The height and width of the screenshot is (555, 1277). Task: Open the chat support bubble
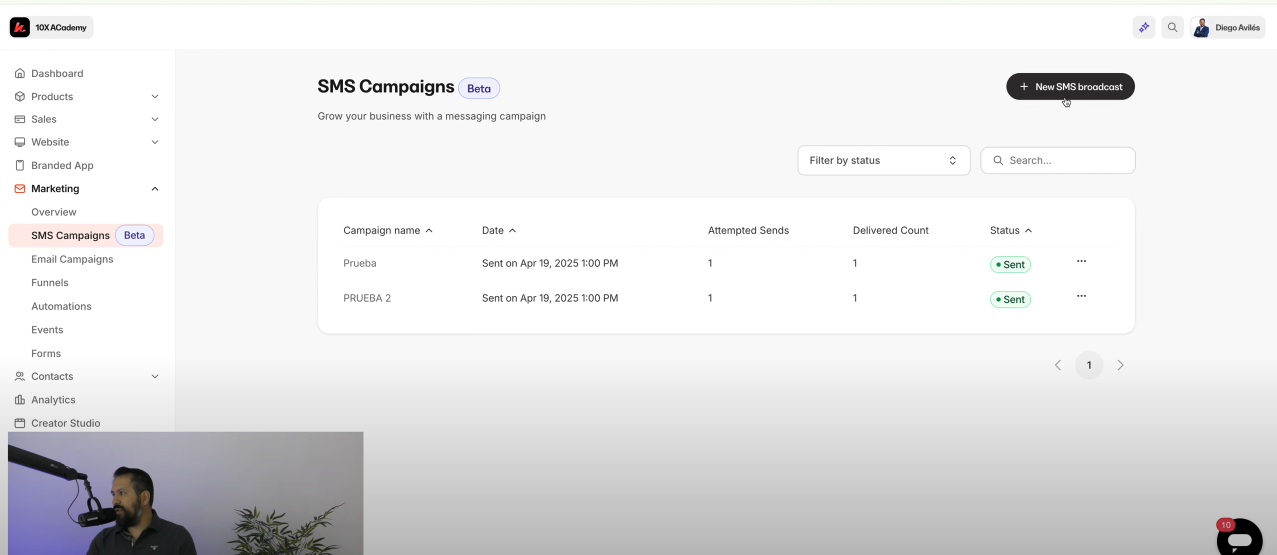click(x=1239, y=540)
